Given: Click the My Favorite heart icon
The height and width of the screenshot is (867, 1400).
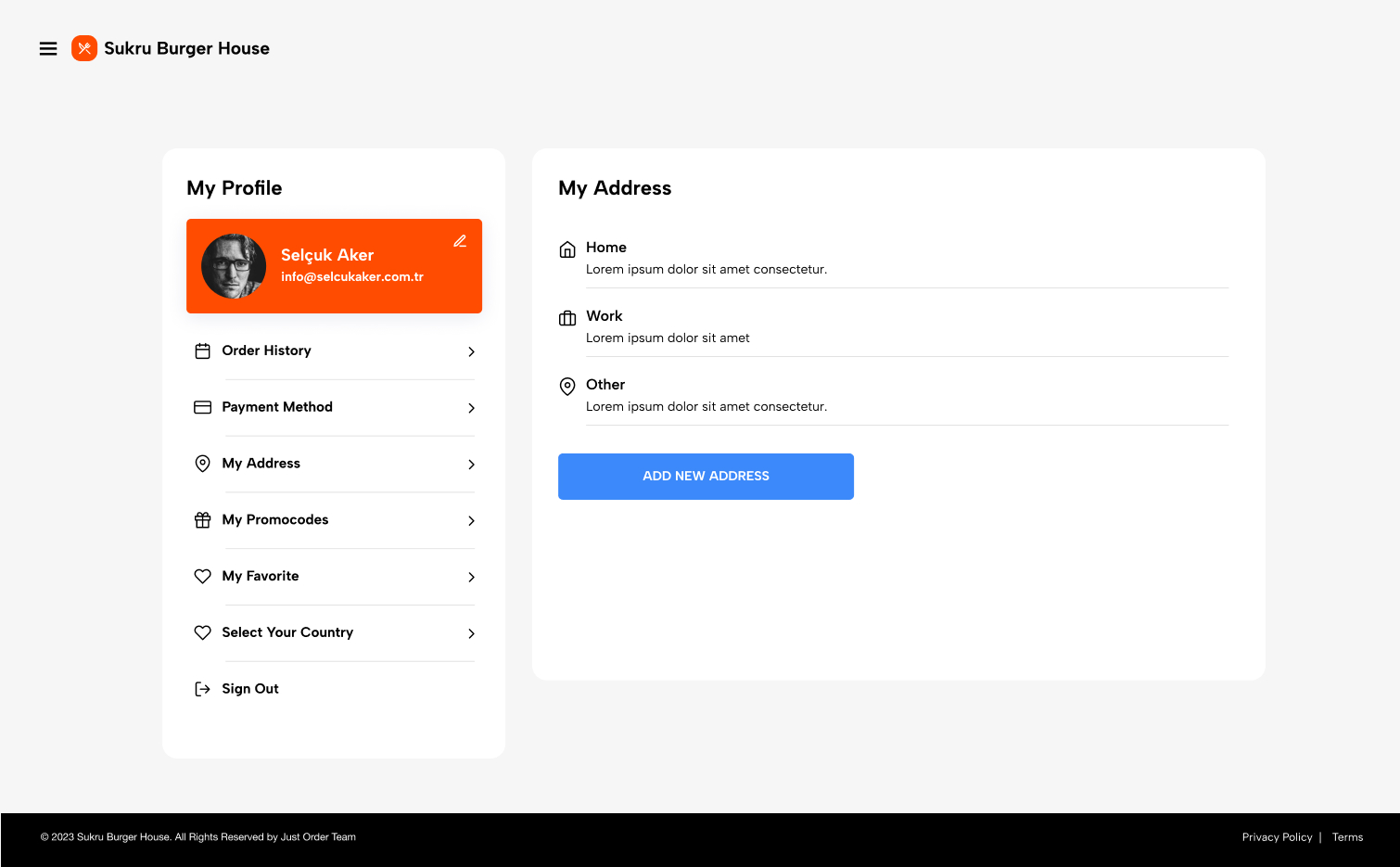Looking at the screenshot, I should 202,577.
